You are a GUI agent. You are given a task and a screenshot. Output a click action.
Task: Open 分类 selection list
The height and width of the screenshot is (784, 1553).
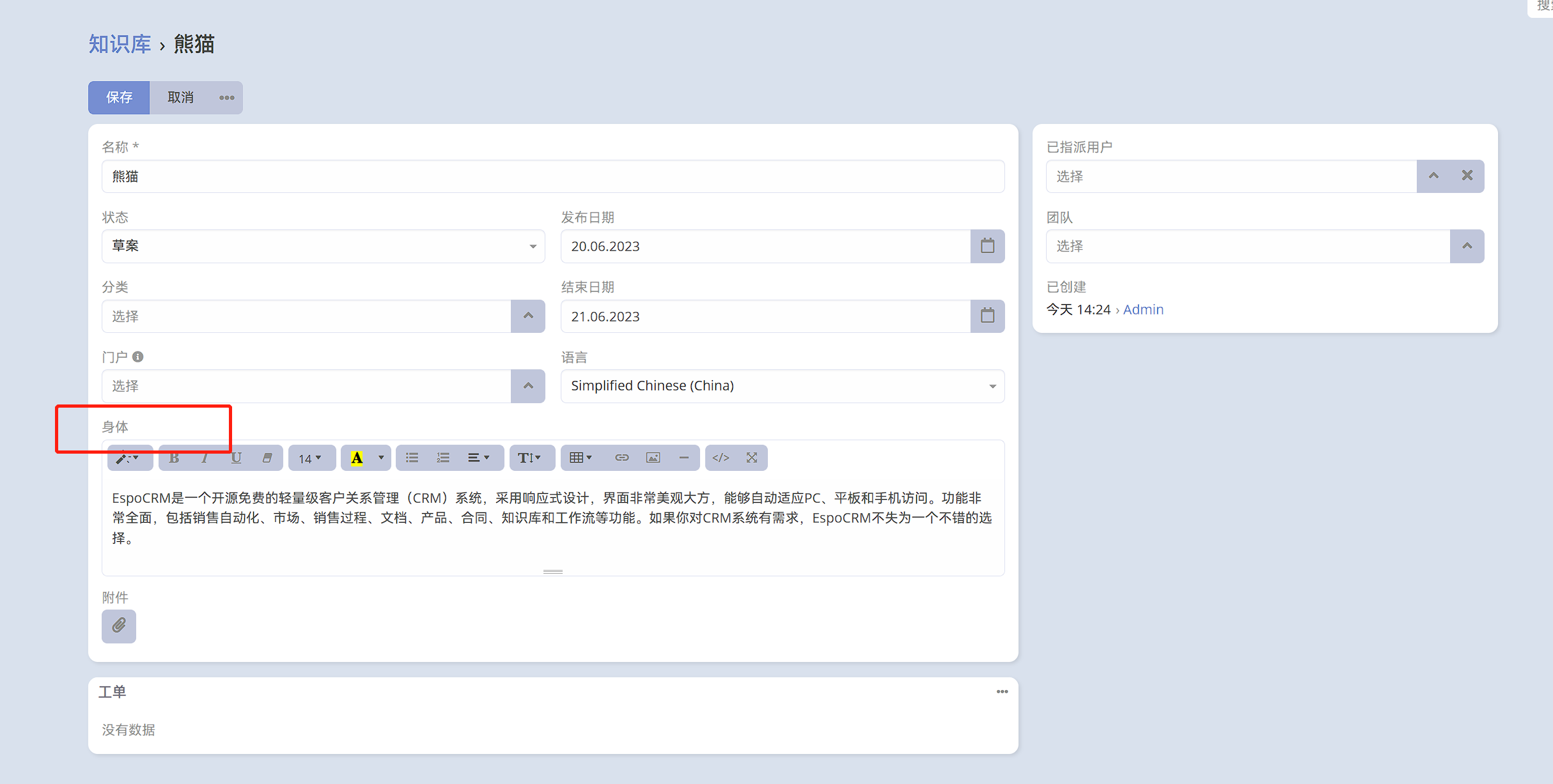[x=528, y=316]
